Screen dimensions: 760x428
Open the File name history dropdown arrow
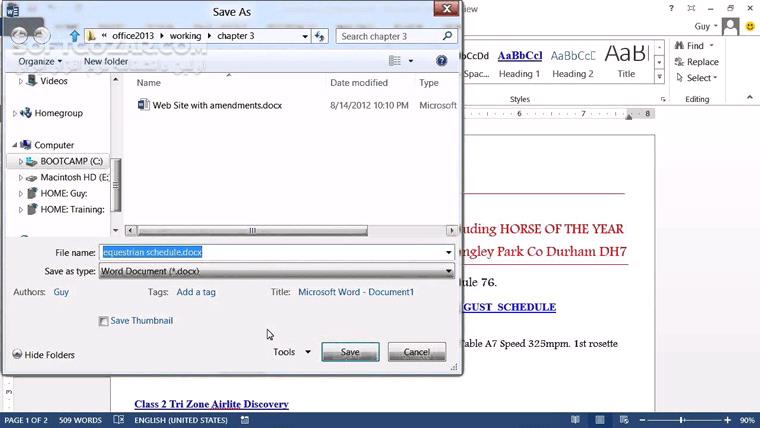[449, 253]
